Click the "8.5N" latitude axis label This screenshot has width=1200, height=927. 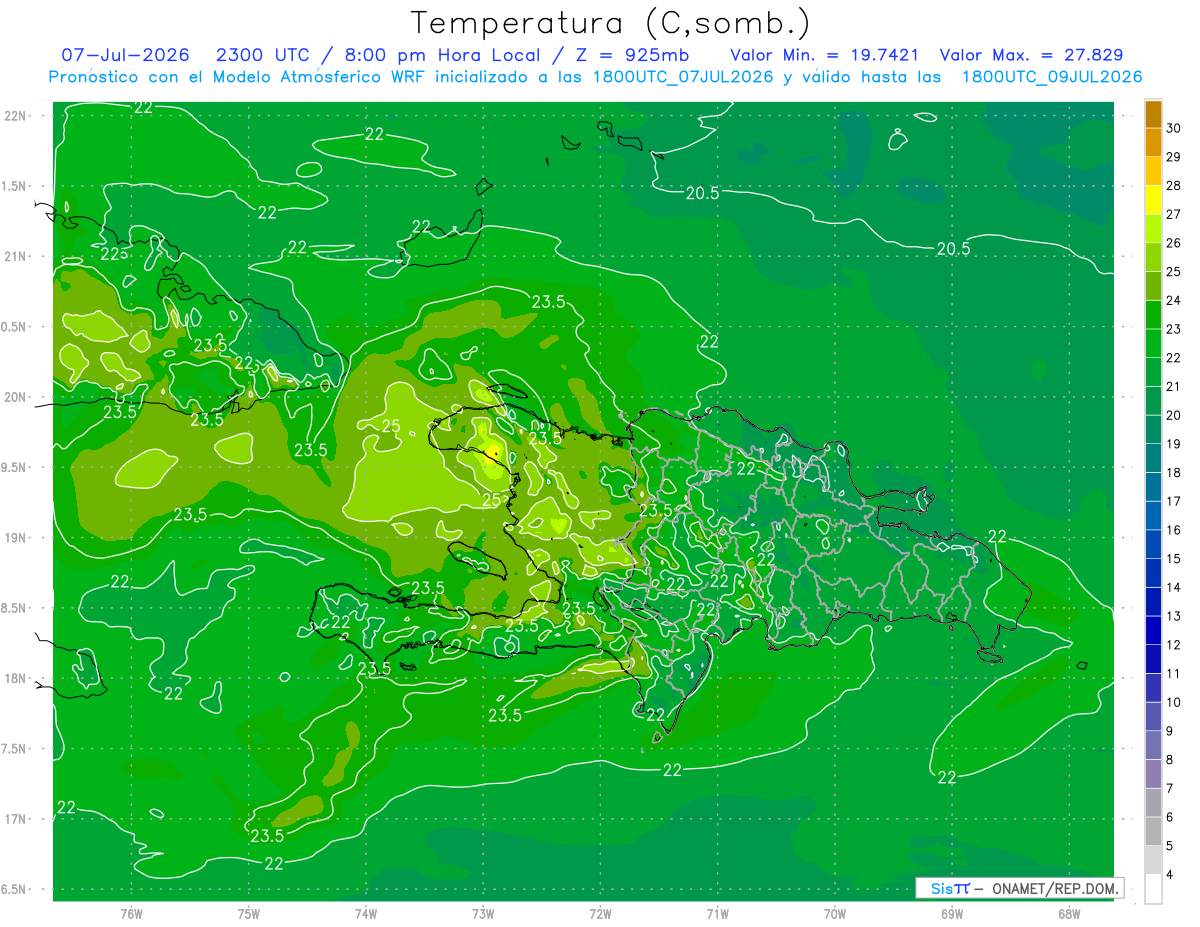15,608
